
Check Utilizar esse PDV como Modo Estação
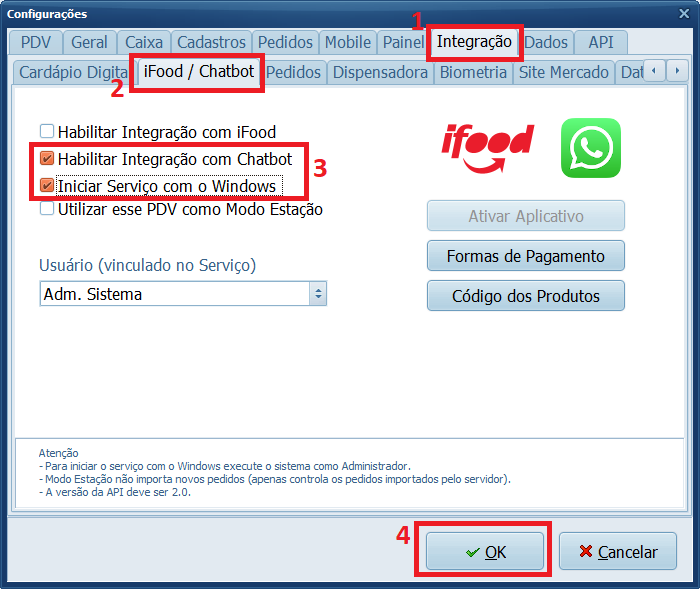(47, 209)
